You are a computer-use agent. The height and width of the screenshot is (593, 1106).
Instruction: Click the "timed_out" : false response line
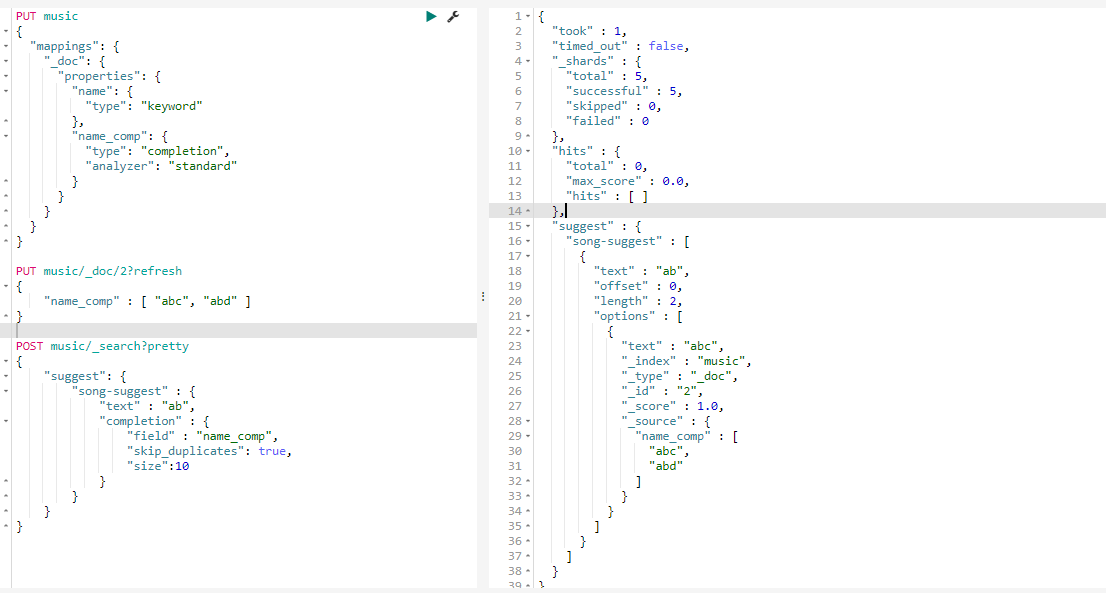click(621, 46)
